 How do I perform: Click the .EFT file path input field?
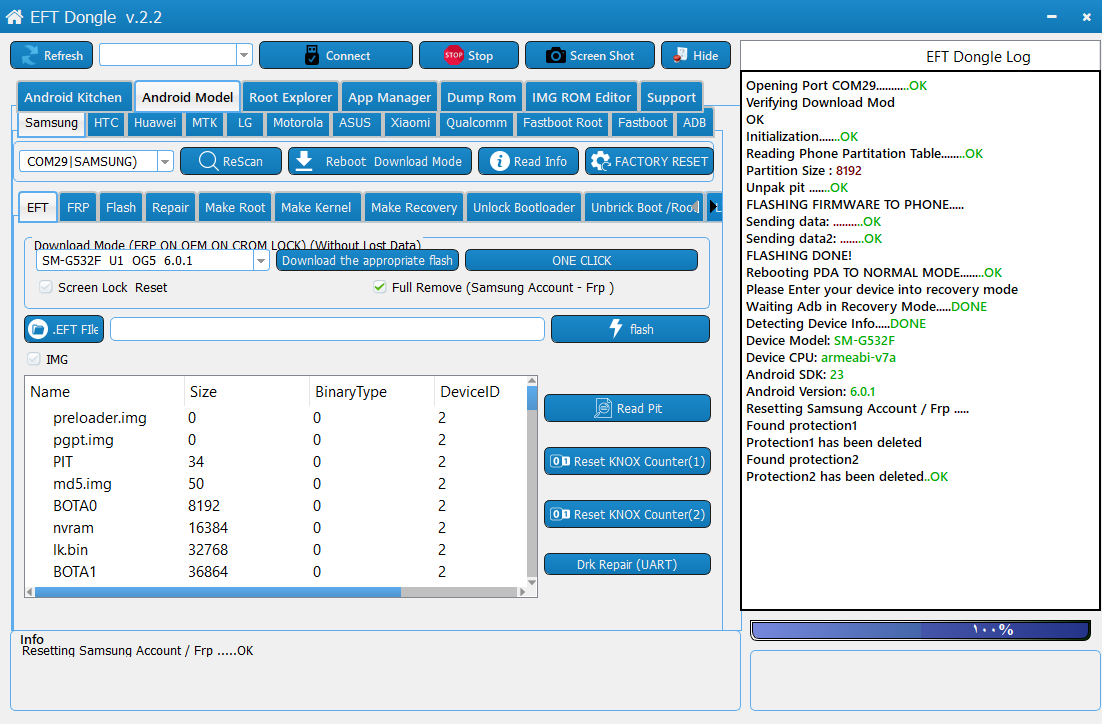point(328,329)
